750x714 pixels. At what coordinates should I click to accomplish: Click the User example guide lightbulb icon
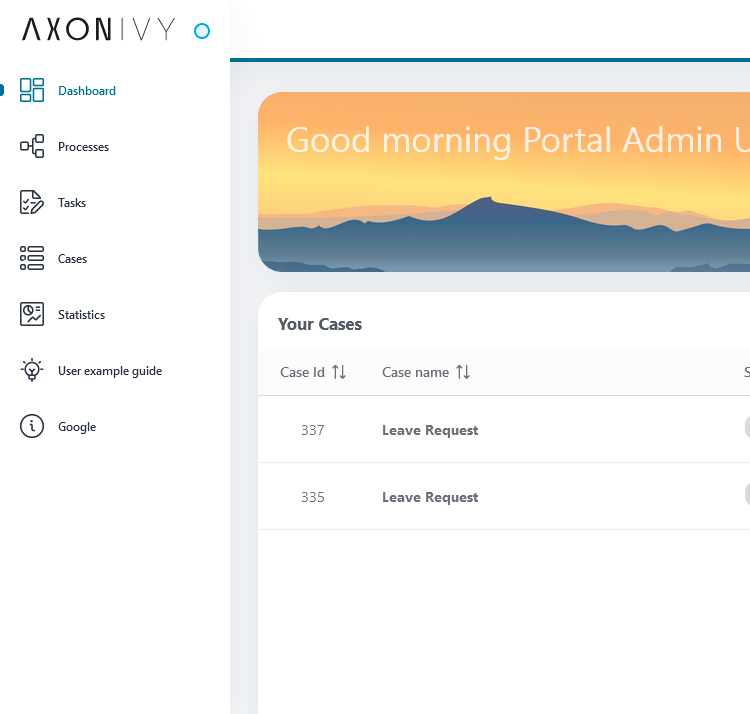coord(32,370)
